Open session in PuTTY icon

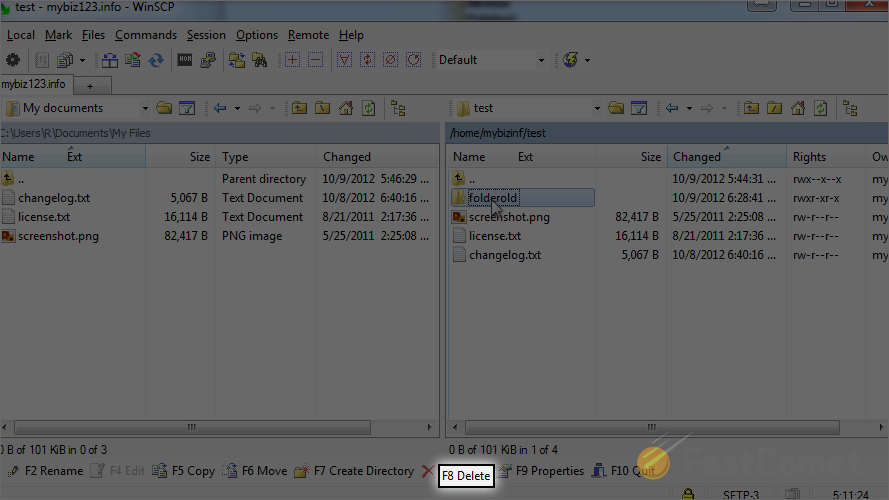(208, 60)
